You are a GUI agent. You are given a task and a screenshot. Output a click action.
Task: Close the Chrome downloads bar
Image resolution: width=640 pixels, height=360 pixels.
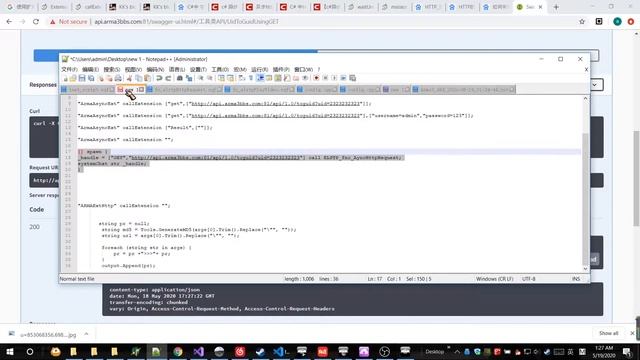tap(632, 333)
